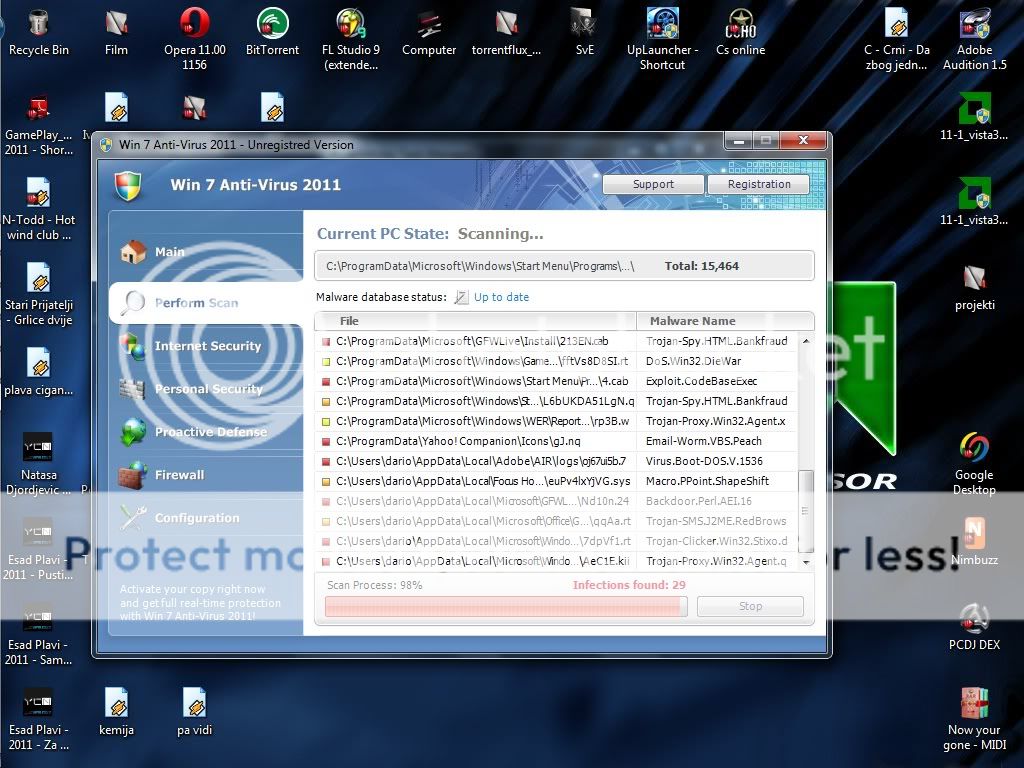This screenshot has width=1024, height=768.
Task: Click the Support button
Action: tap(653, 184)
